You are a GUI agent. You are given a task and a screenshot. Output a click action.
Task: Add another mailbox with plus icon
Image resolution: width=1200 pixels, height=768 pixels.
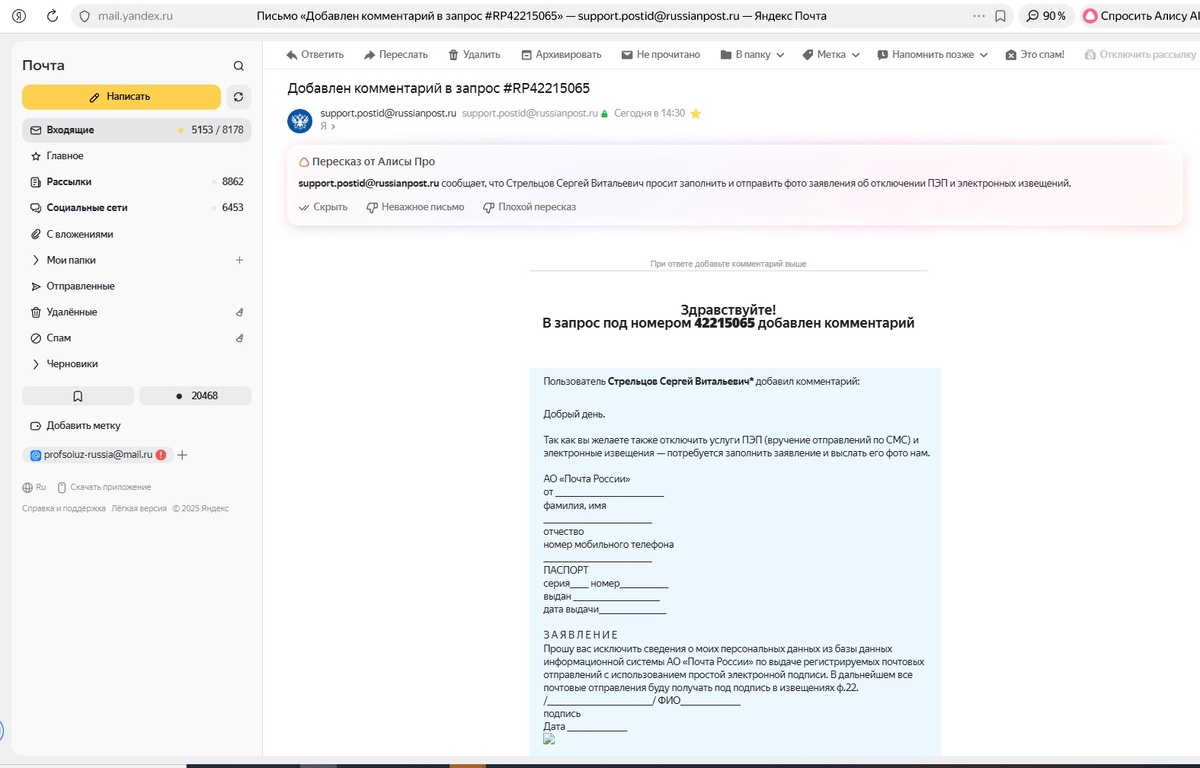(182, 455)
